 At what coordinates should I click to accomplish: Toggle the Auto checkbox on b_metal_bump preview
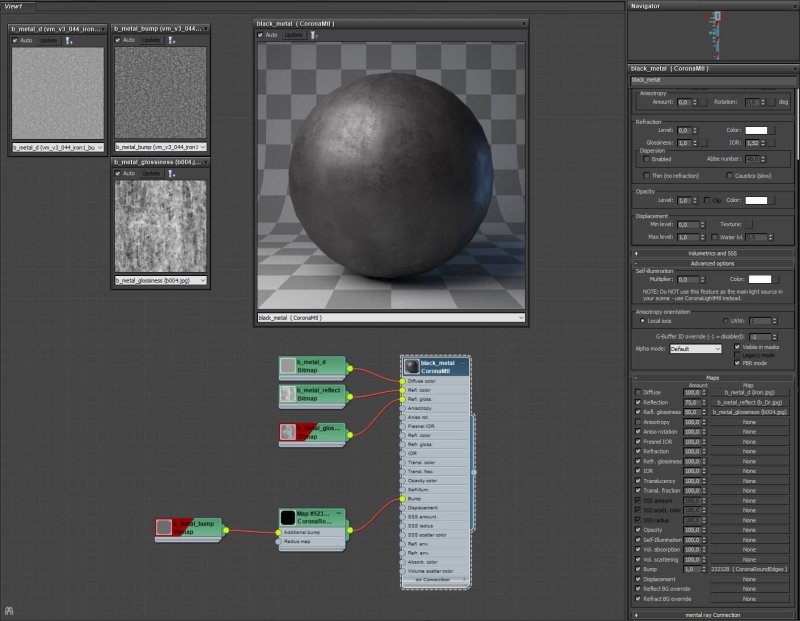tap(117, 38)
